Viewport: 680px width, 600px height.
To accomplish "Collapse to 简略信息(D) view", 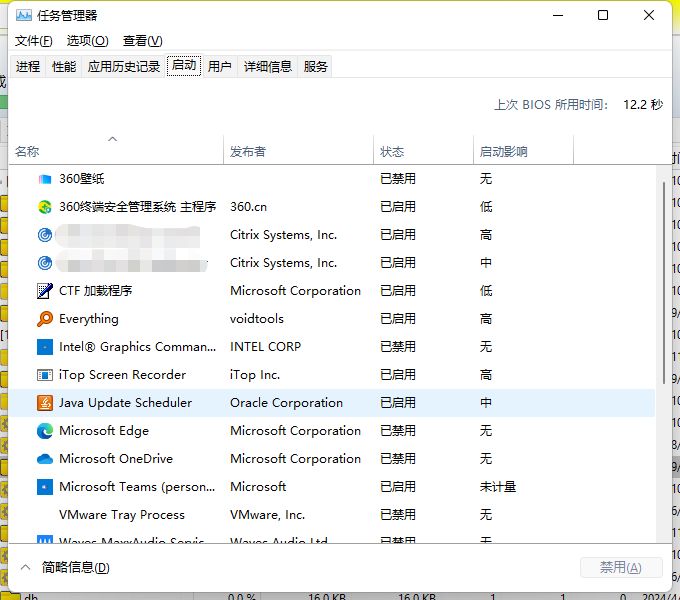I will (65, 567).
